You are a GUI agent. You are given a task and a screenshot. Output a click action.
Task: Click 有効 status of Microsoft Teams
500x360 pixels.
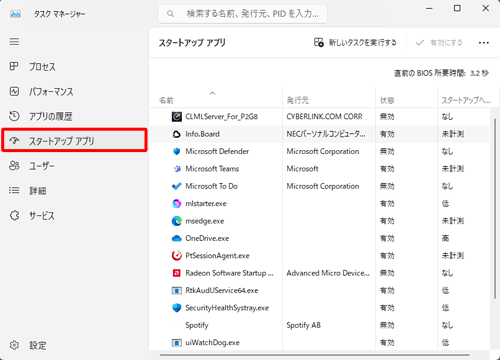(387, 169)
